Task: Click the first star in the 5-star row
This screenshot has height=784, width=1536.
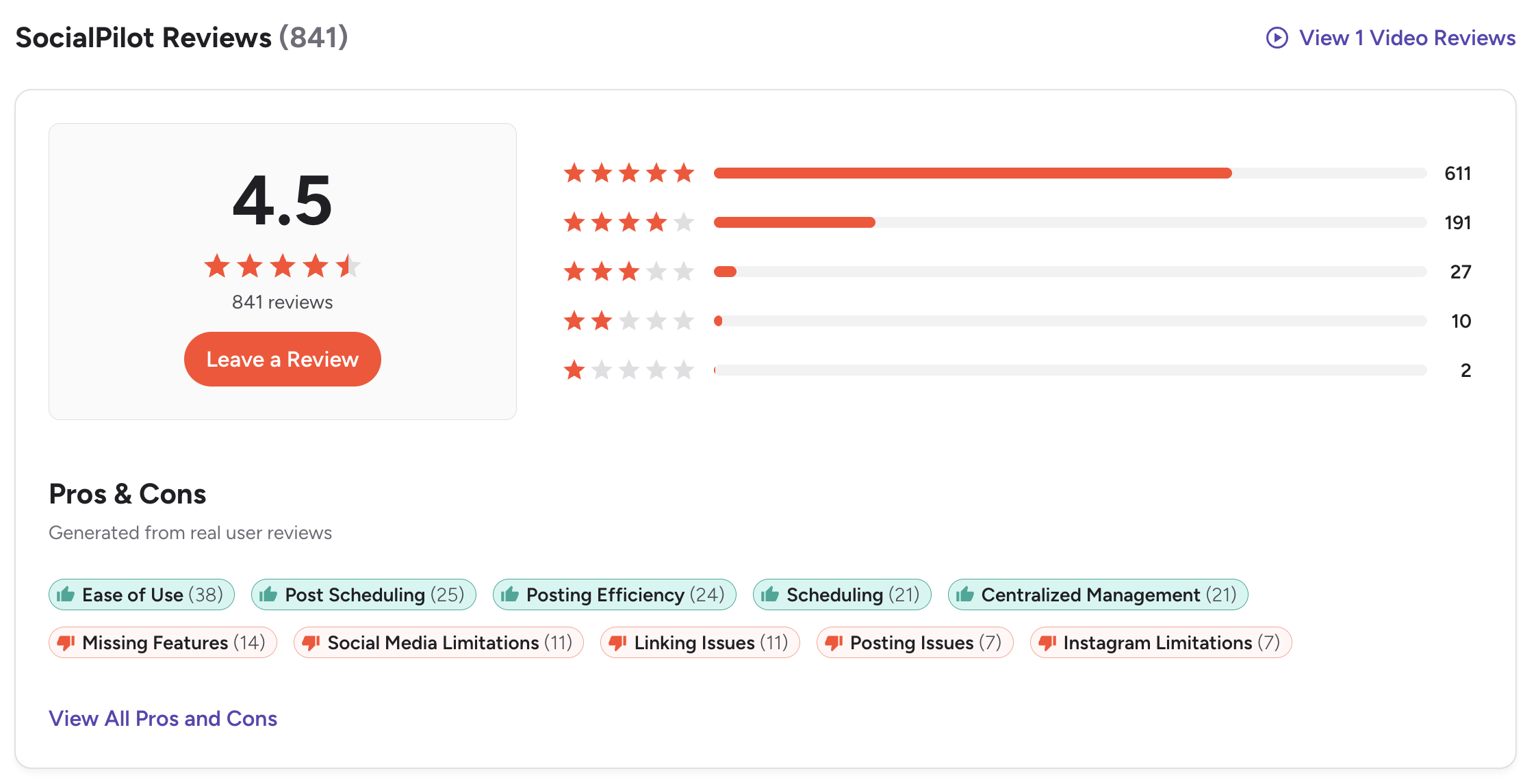Action: pos(574,173)
